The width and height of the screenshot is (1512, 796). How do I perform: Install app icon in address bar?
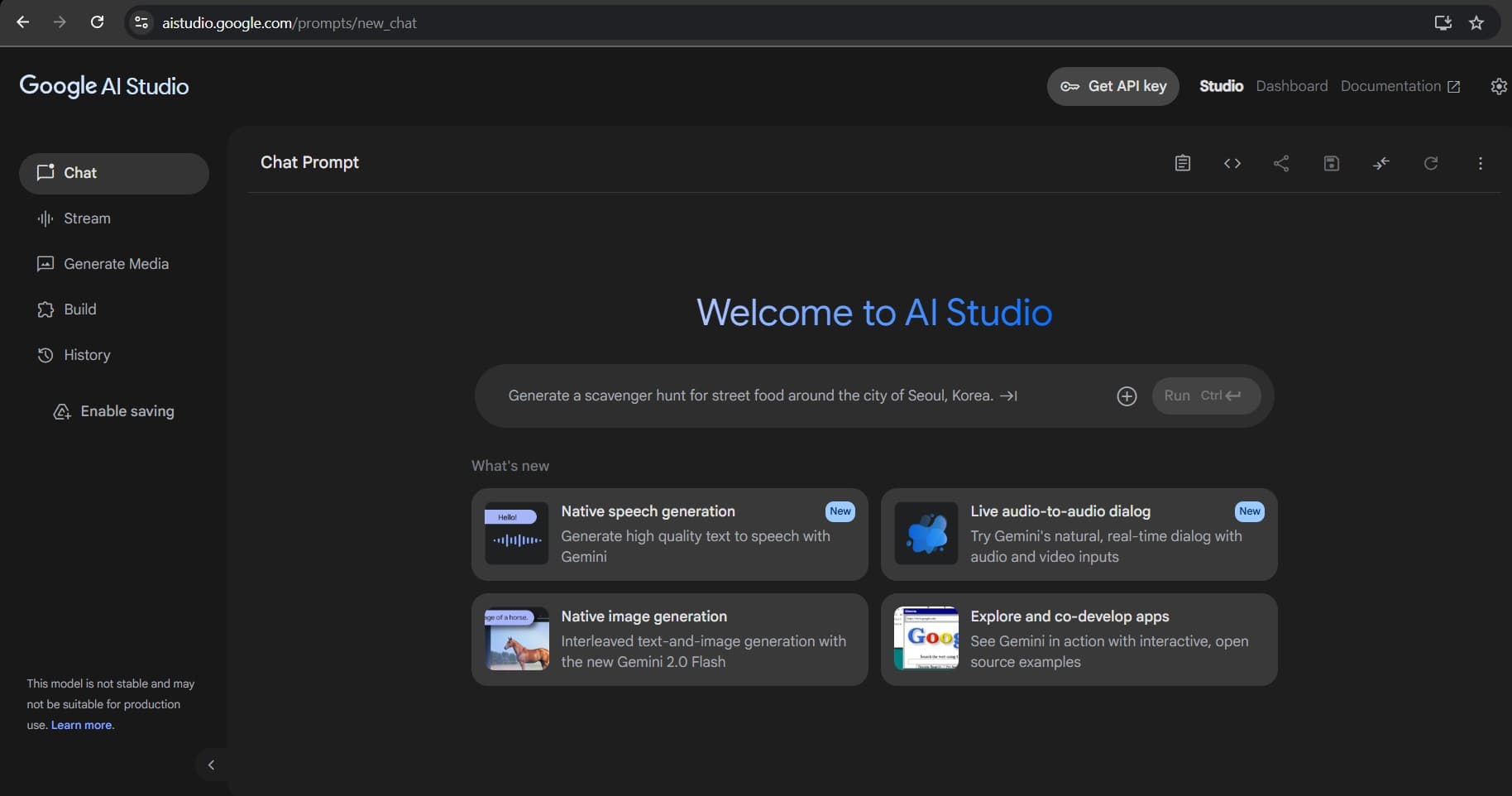1443,23
